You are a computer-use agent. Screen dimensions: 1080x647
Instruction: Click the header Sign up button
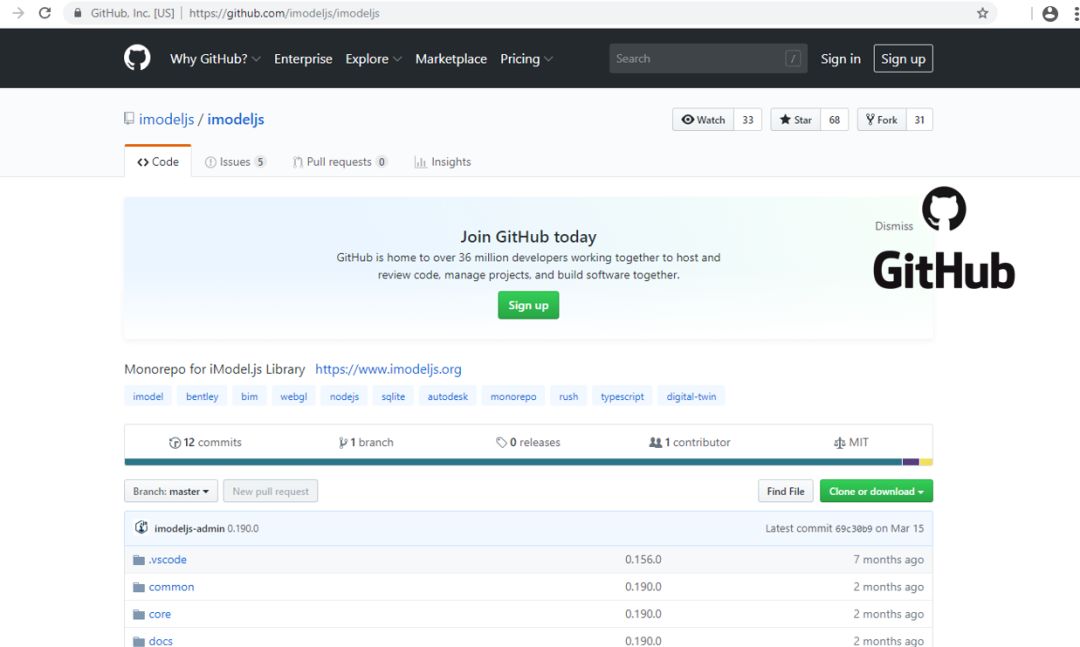(903, 59)
